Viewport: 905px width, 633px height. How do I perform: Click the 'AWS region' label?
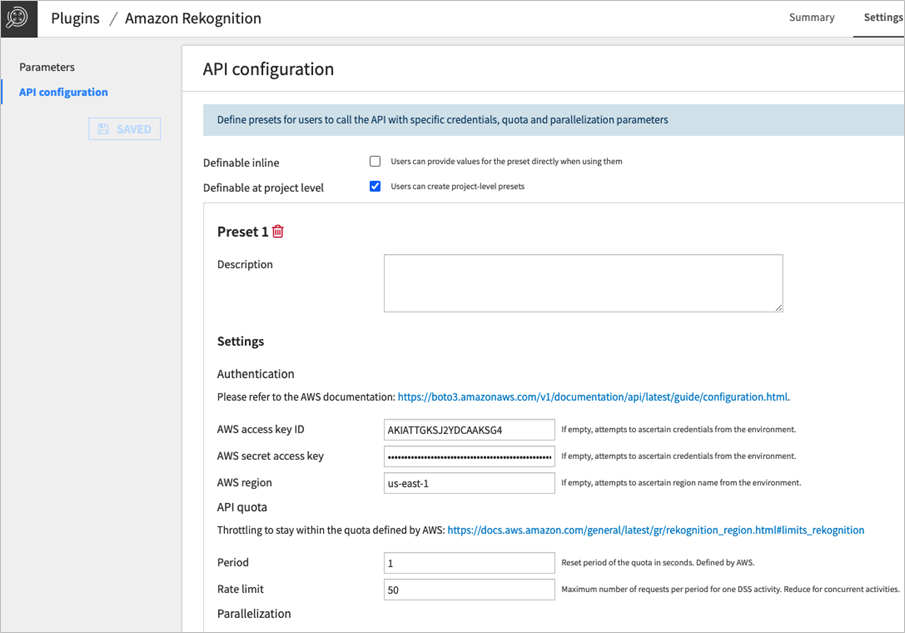click(x=244, y=482)
